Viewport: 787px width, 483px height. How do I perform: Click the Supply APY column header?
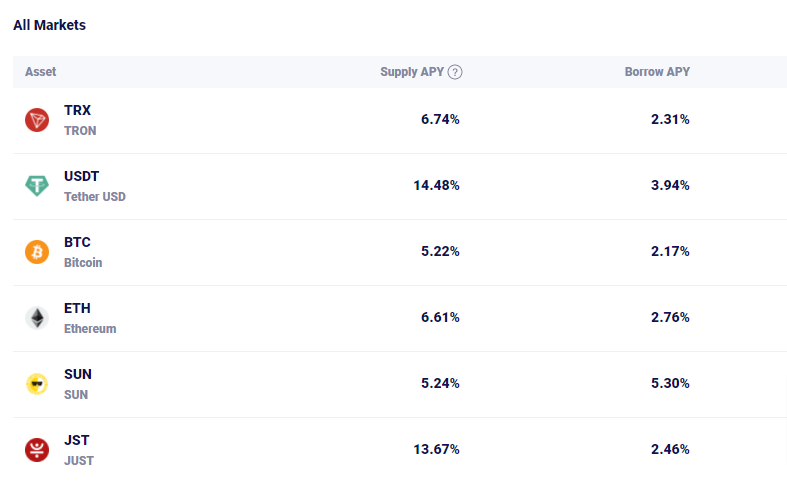pos(411,72)
